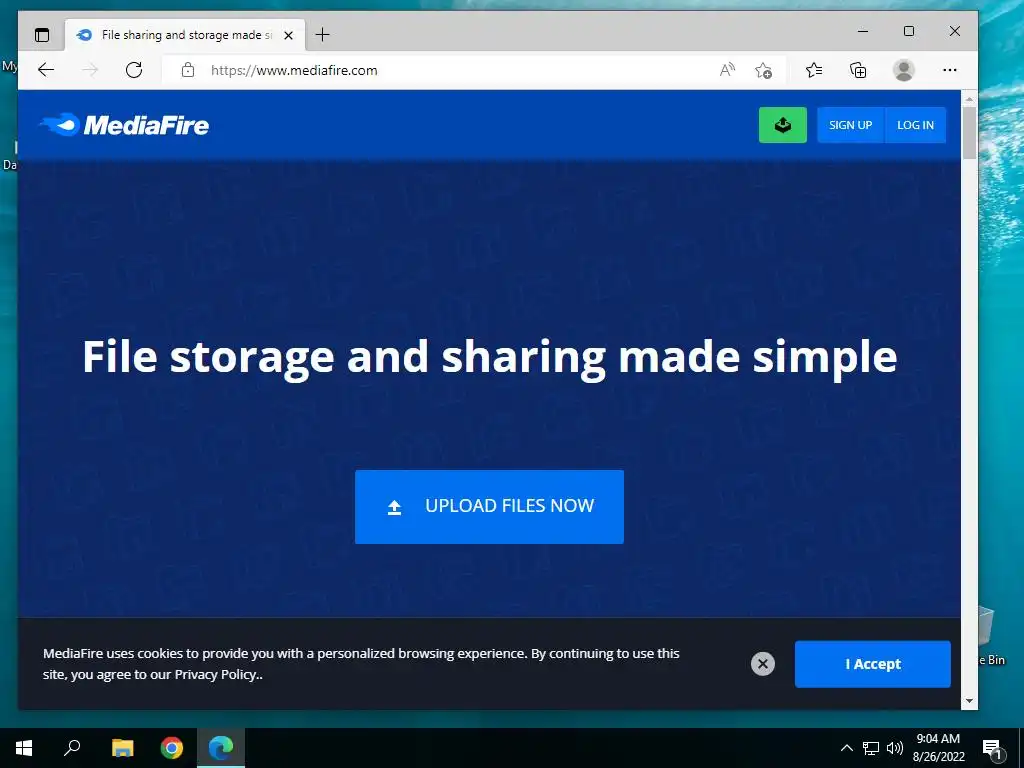View site info via lock icon
1024x768 pixels.
[x=188, y=70]
